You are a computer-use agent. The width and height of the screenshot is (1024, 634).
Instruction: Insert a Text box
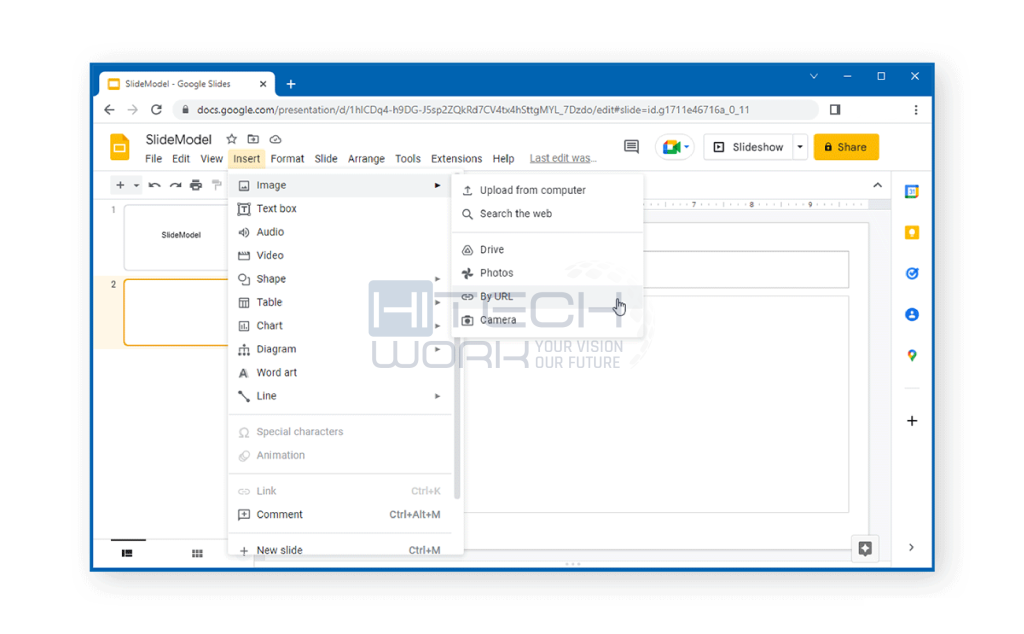[340, 209]
